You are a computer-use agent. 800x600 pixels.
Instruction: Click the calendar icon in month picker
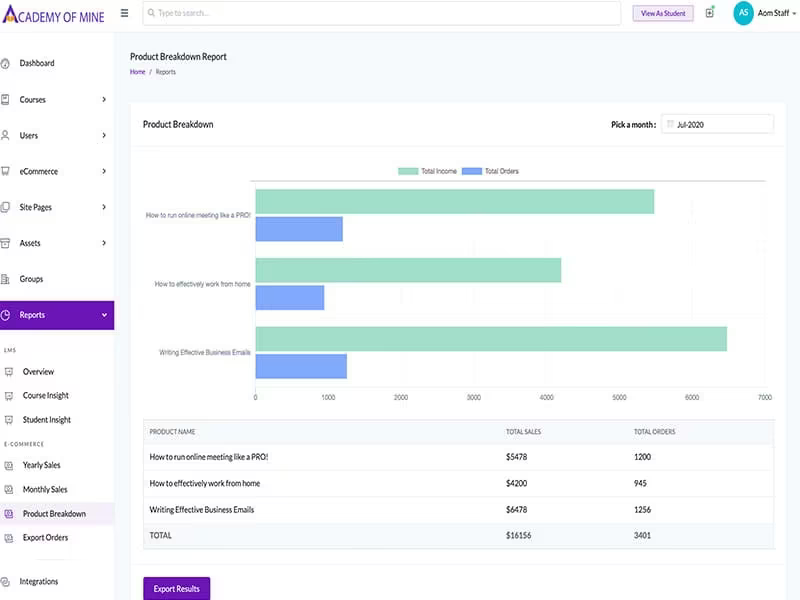tap(670, 124)
